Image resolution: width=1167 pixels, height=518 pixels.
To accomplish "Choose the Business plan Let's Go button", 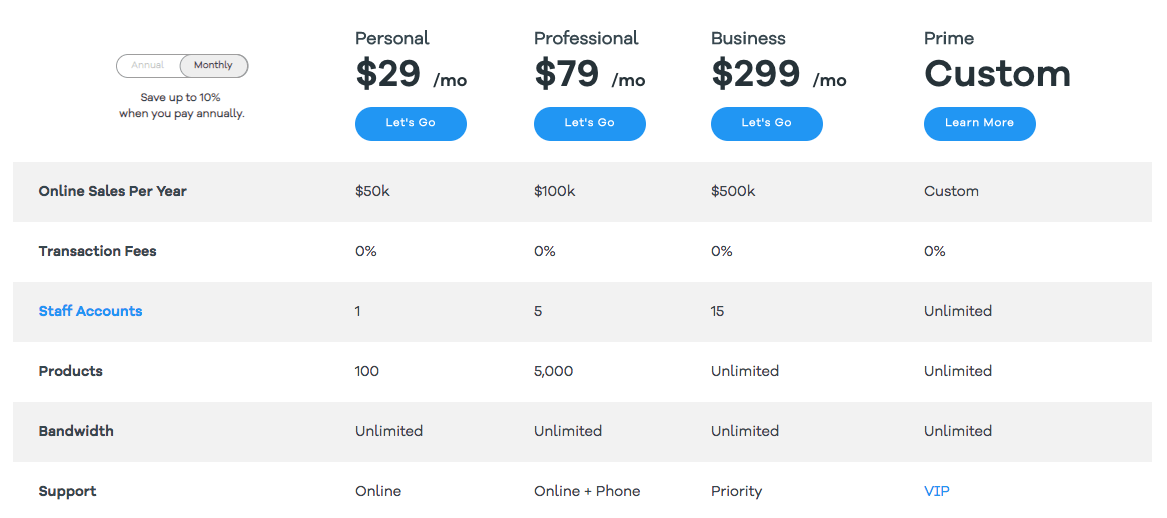I will (x=766, y=123).
